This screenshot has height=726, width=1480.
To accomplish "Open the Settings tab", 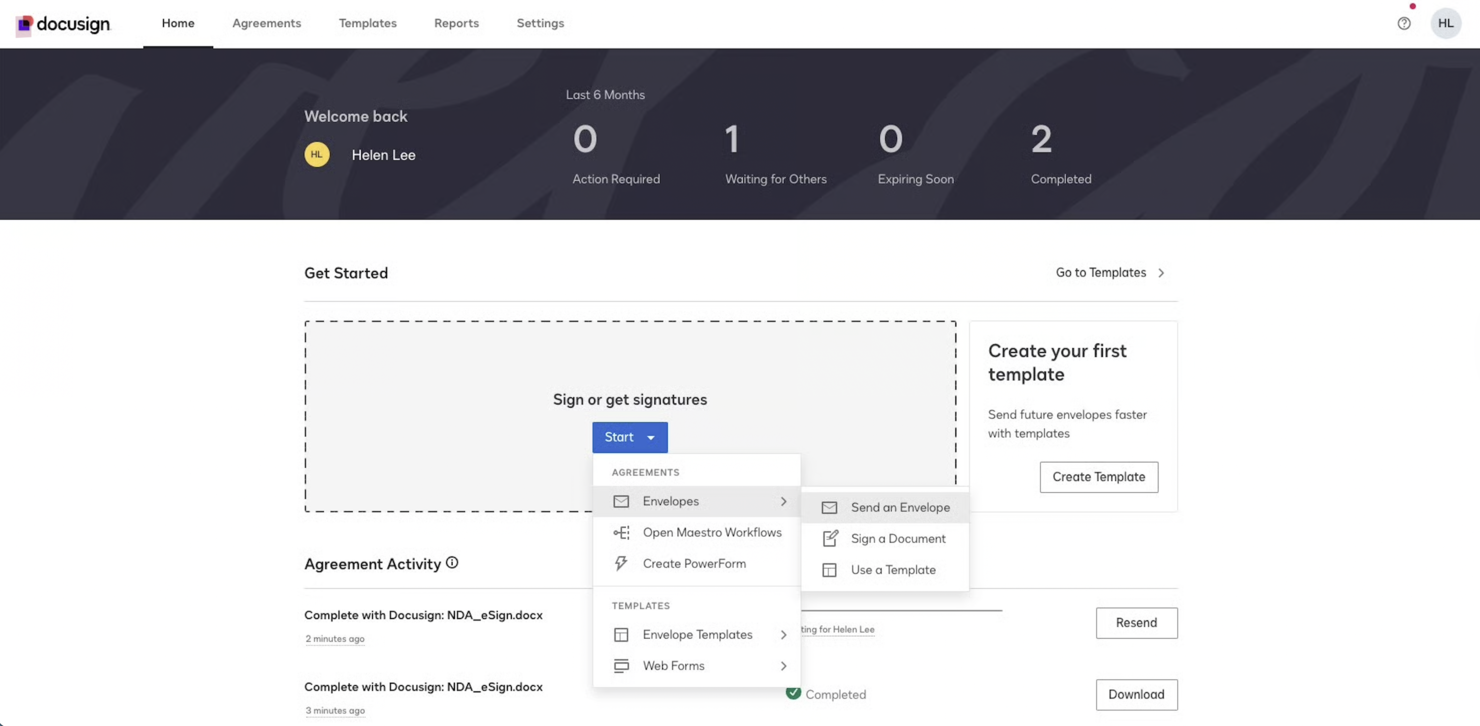I will pos(540,23).
